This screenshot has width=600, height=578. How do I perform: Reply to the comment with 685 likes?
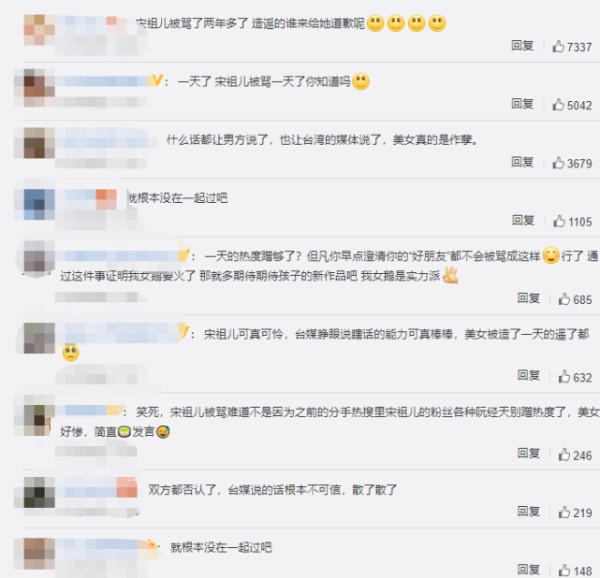[528, 298]
